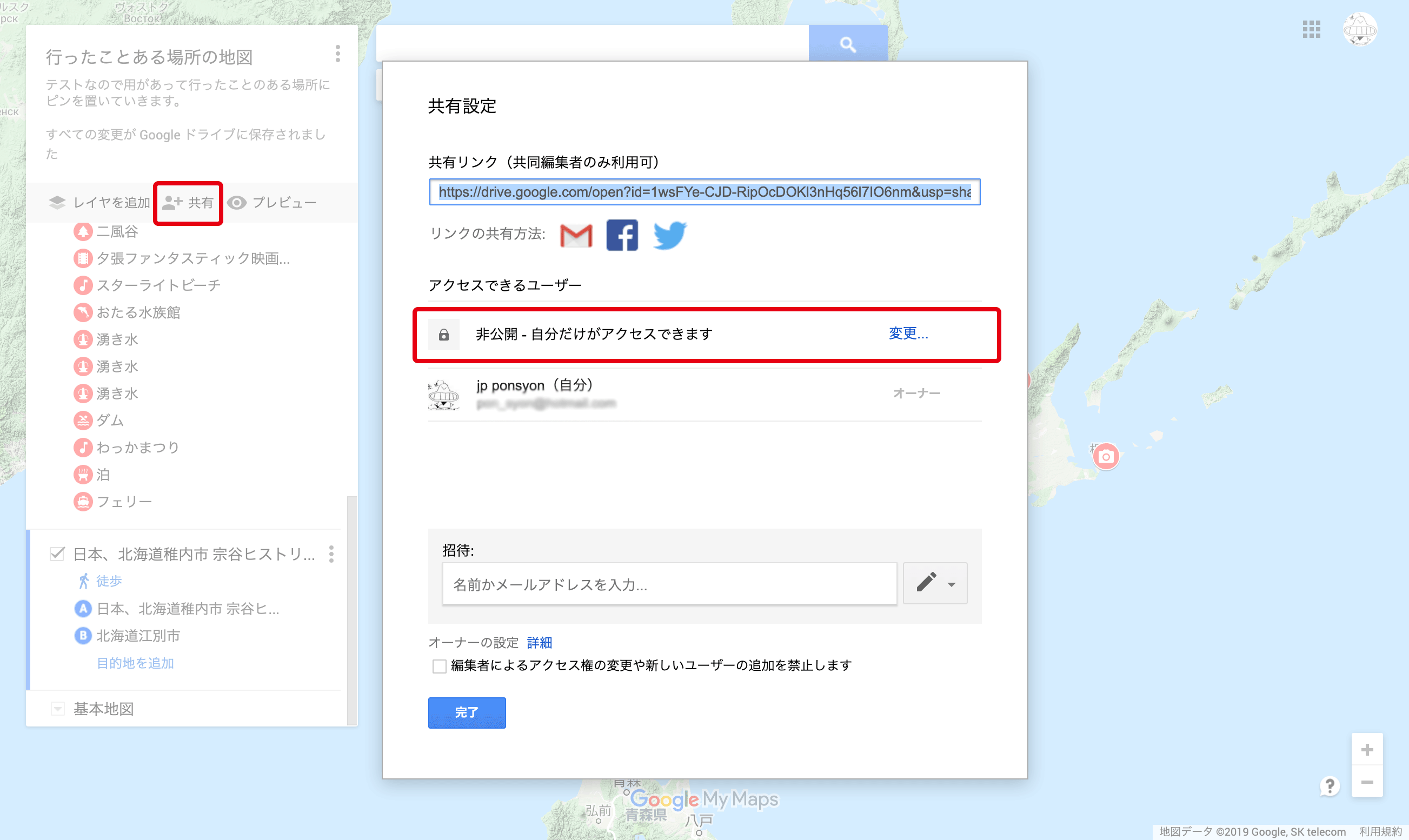The width and height of the screenshot is (1409, 840).
Task: Click the 非公開 private access row text
Action: pos(594,334)
